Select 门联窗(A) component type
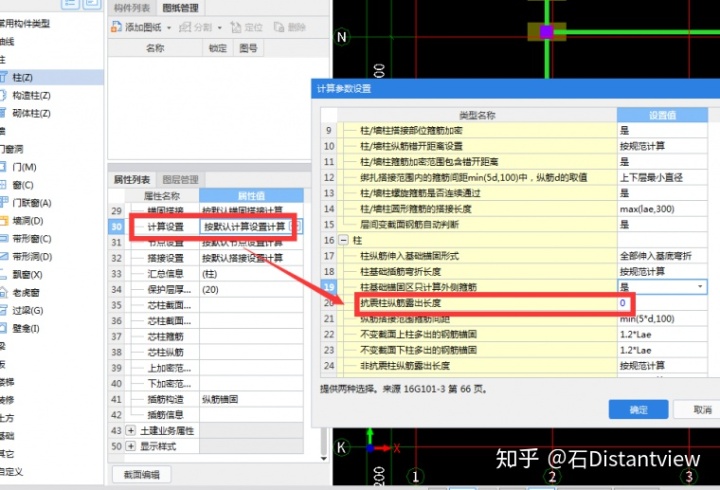 coord(32,203)
